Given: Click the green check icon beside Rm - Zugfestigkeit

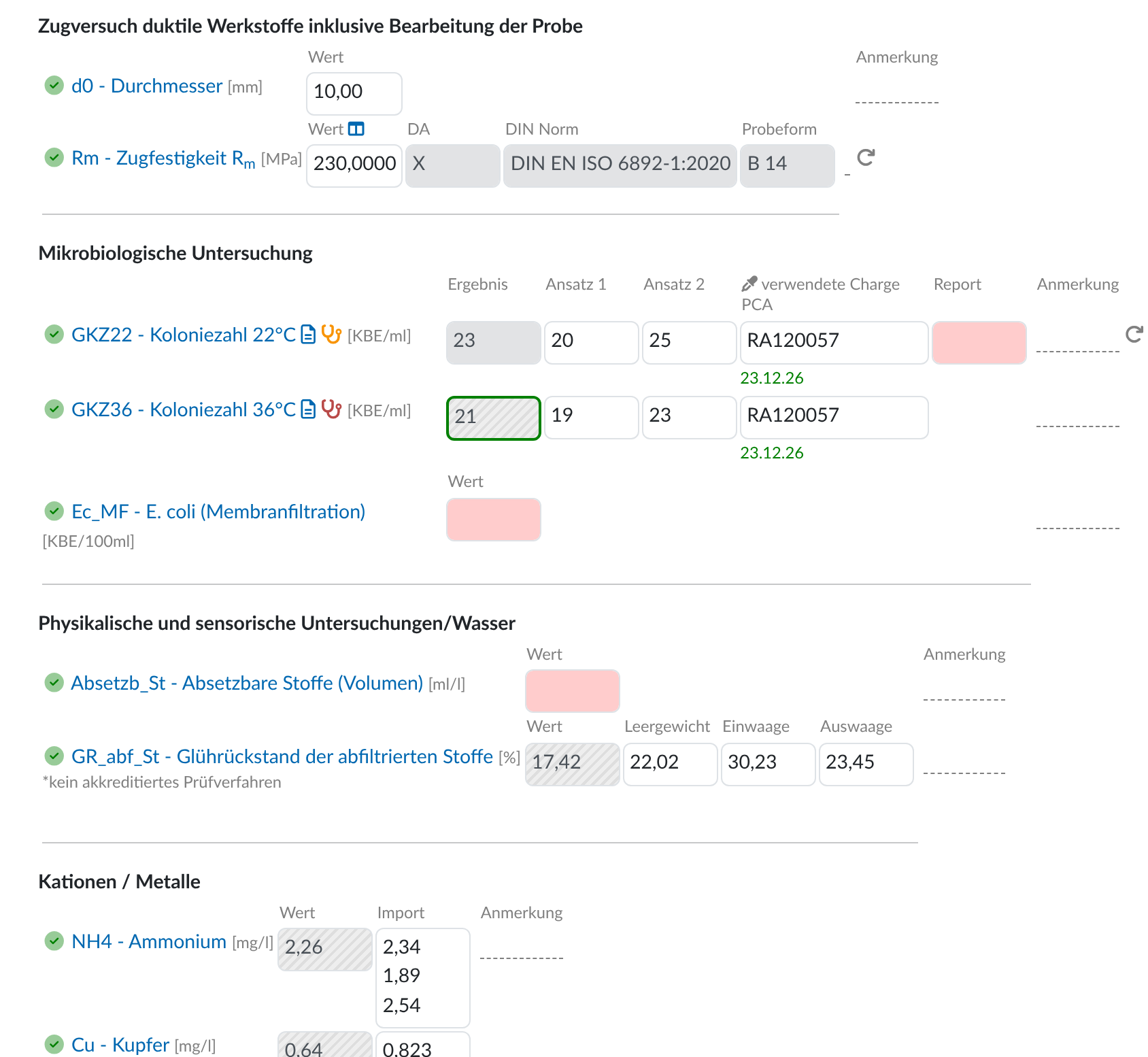Looking at the screenshot, I should [54, 158].
